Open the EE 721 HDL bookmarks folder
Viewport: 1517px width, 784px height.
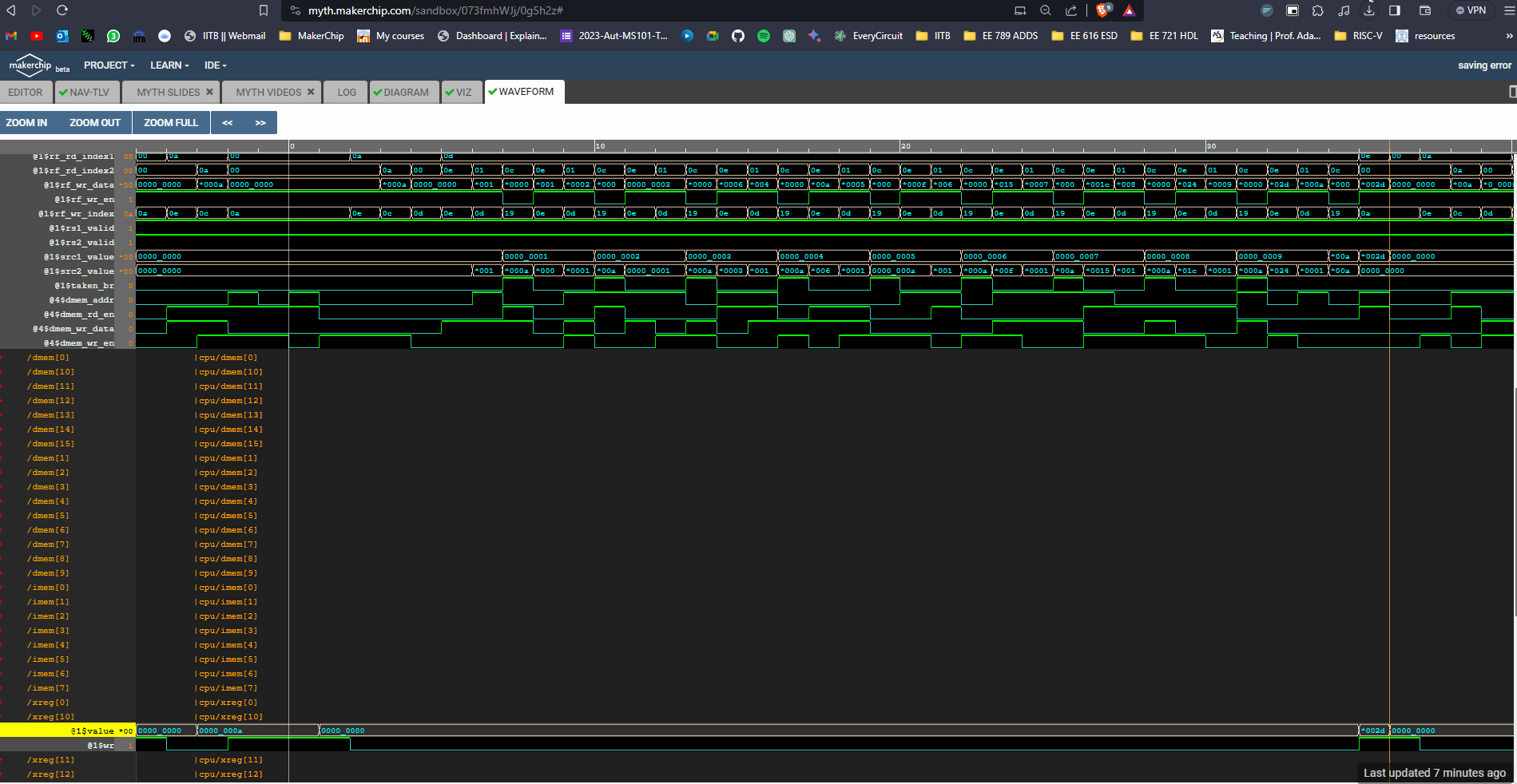[1164, 36]
